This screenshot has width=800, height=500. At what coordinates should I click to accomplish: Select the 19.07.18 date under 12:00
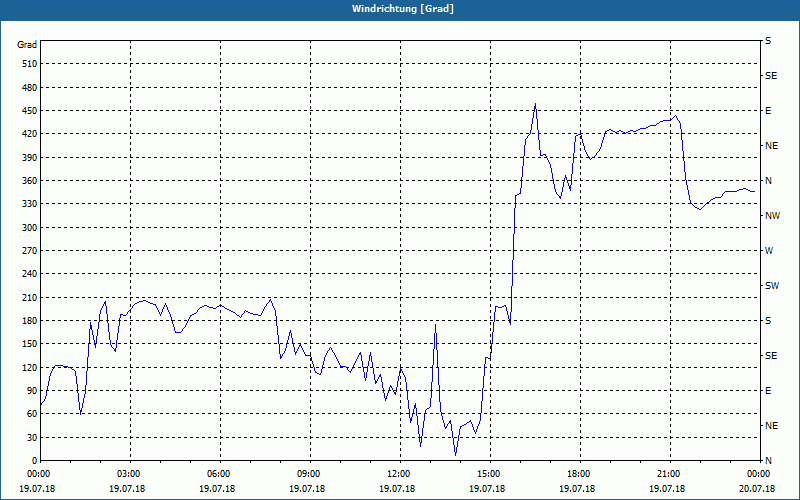point(397,488)
